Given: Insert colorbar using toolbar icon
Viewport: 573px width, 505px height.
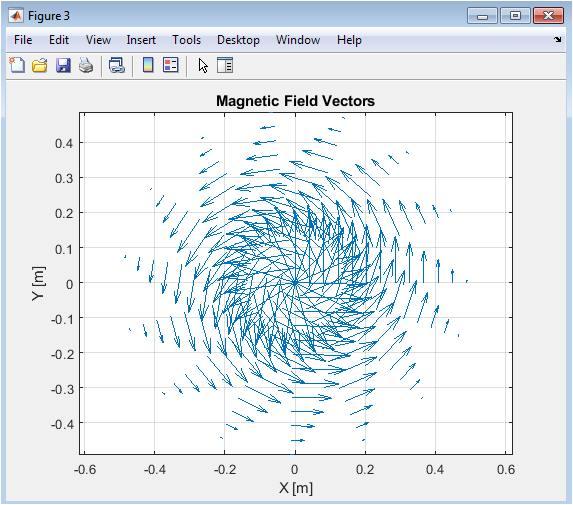Looking at the screenshot, I should (x=148, y=65).
